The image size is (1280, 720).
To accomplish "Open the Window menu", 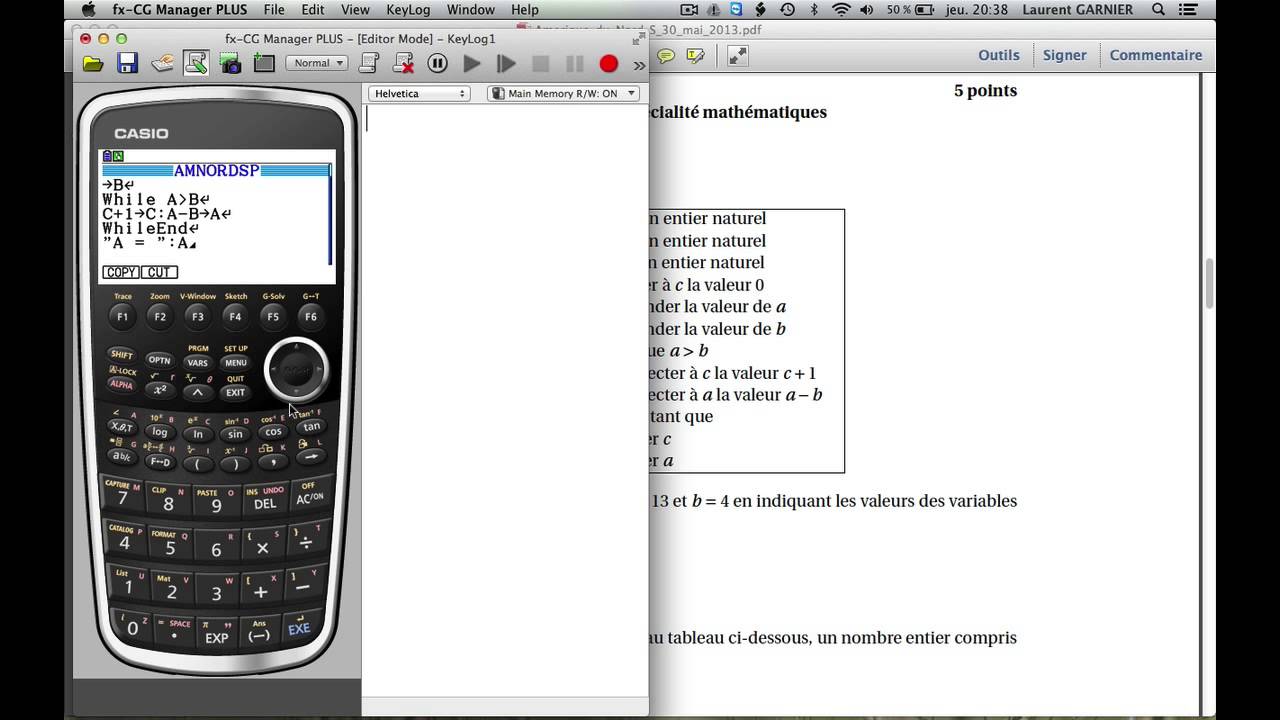I will (x=471, y=10).
